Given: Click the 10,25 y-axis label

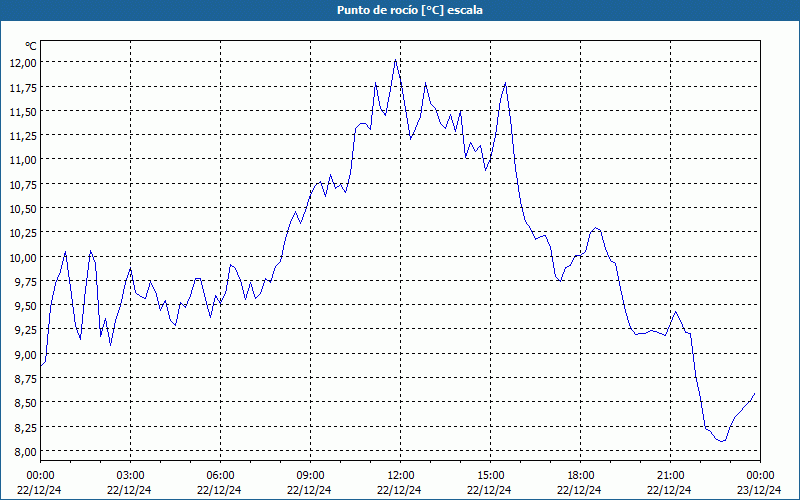Looking at the screenshot, I should click(23, 233).
